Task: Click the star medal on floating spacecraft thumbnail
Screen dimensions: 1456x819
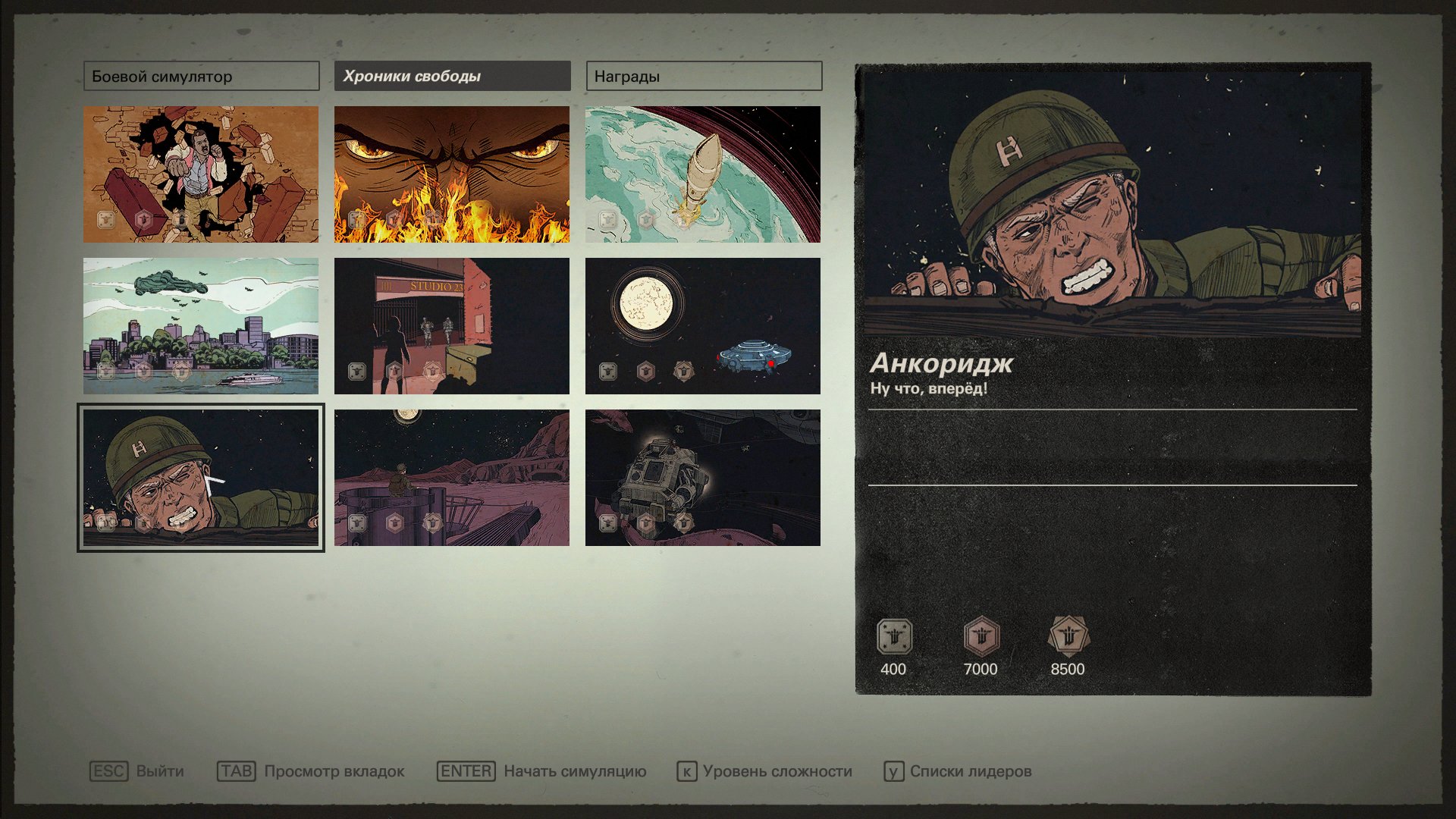Action: 683,522
